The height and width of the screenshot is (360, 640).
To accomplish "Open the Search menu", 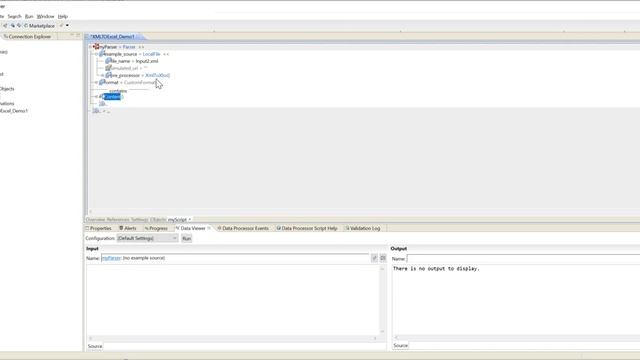I will (x=14, y=16).
